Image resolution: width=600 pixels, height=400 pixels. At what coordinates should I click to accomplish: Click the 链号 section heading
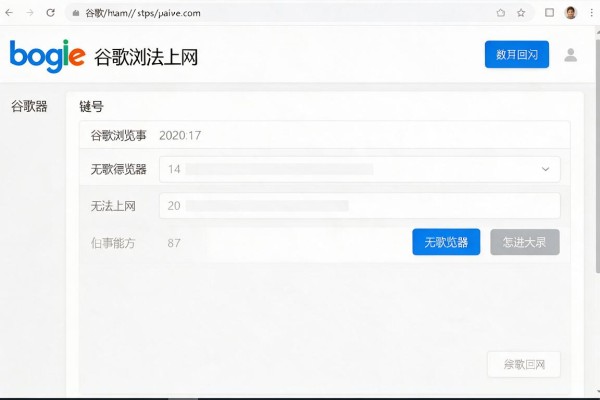[91, 106]
